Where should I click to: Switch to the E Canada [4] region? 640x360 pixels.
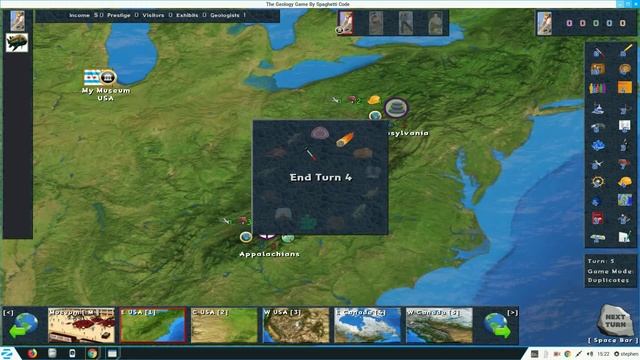[367, 325]
